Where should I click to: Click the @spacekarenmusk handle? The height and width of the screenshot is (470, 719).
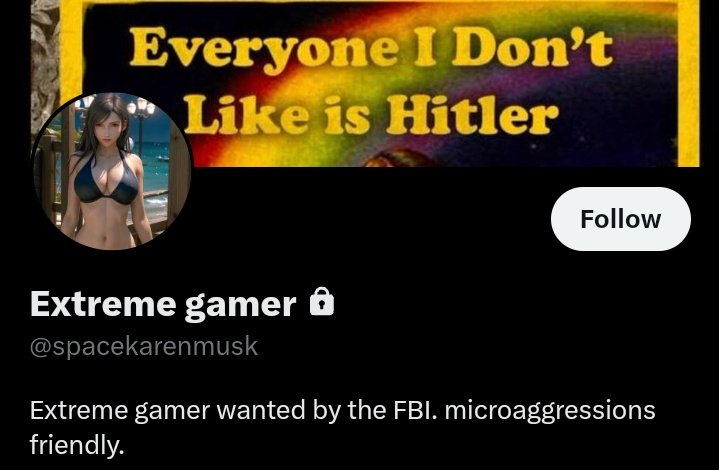[144, 346]
